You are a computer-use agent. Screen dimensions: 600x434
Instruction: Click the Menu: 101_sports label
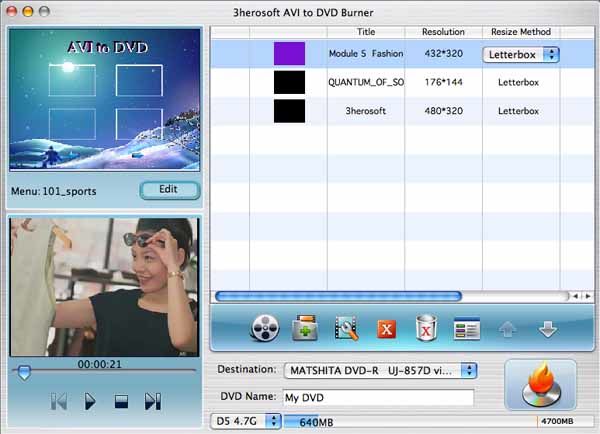point(54,191)
